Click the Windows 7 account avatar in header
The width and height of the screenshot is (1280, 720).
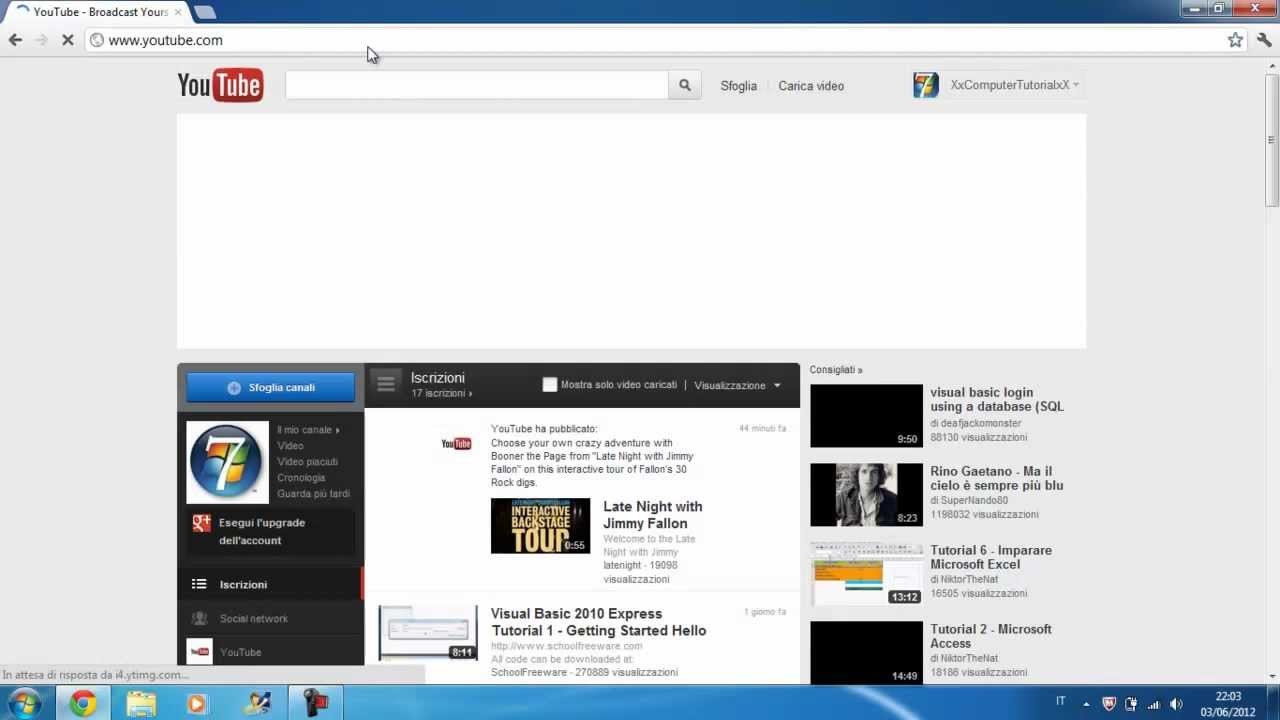pos(926,85)
